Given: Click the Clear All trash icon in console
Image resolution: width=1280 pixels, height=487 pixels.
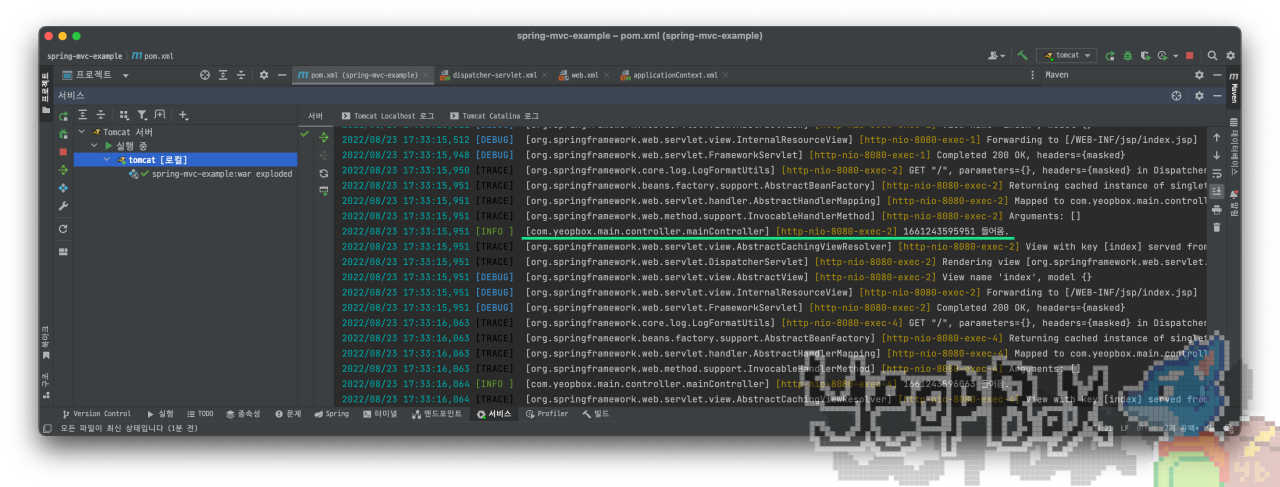Looking at the screenshot, I should (1216, 227).
